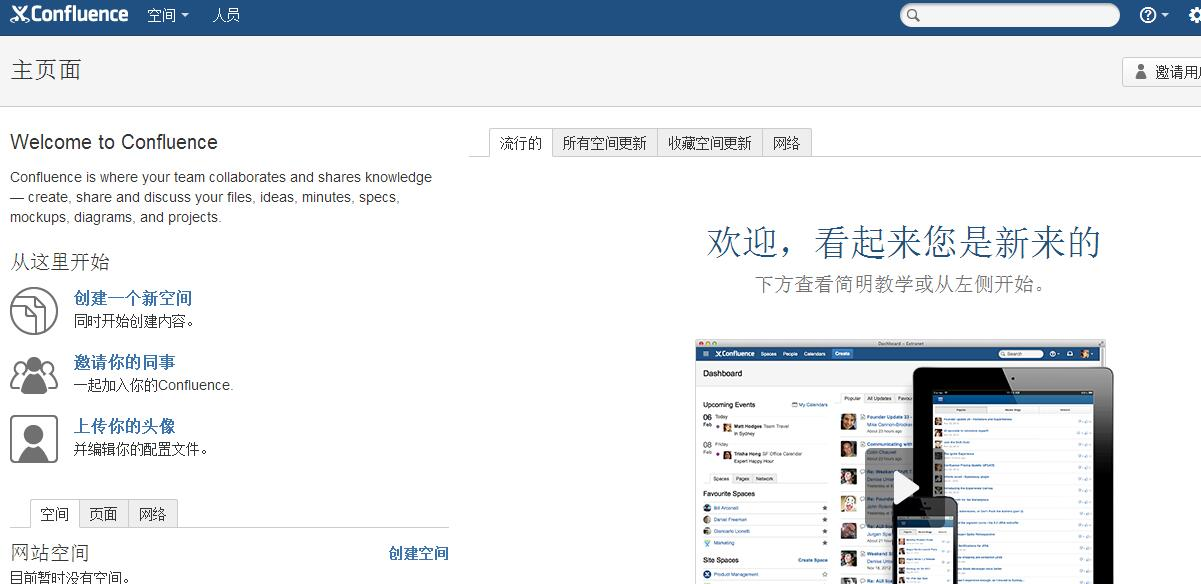The height and width of the screenshot is (584, 1201).
Task: Select the 空间 tab in lower panel
Action: 54,514
